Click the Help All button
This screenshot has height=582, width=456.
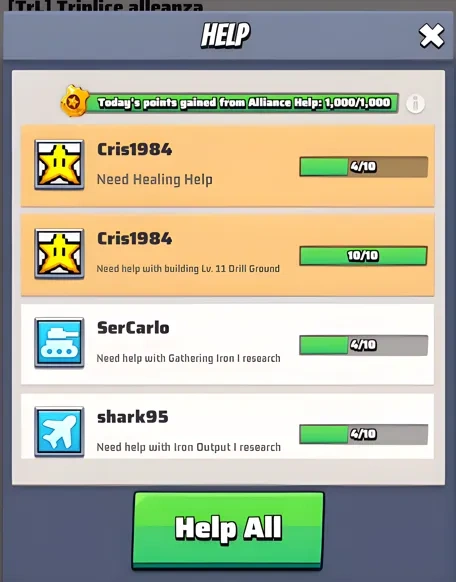point(228,530)
